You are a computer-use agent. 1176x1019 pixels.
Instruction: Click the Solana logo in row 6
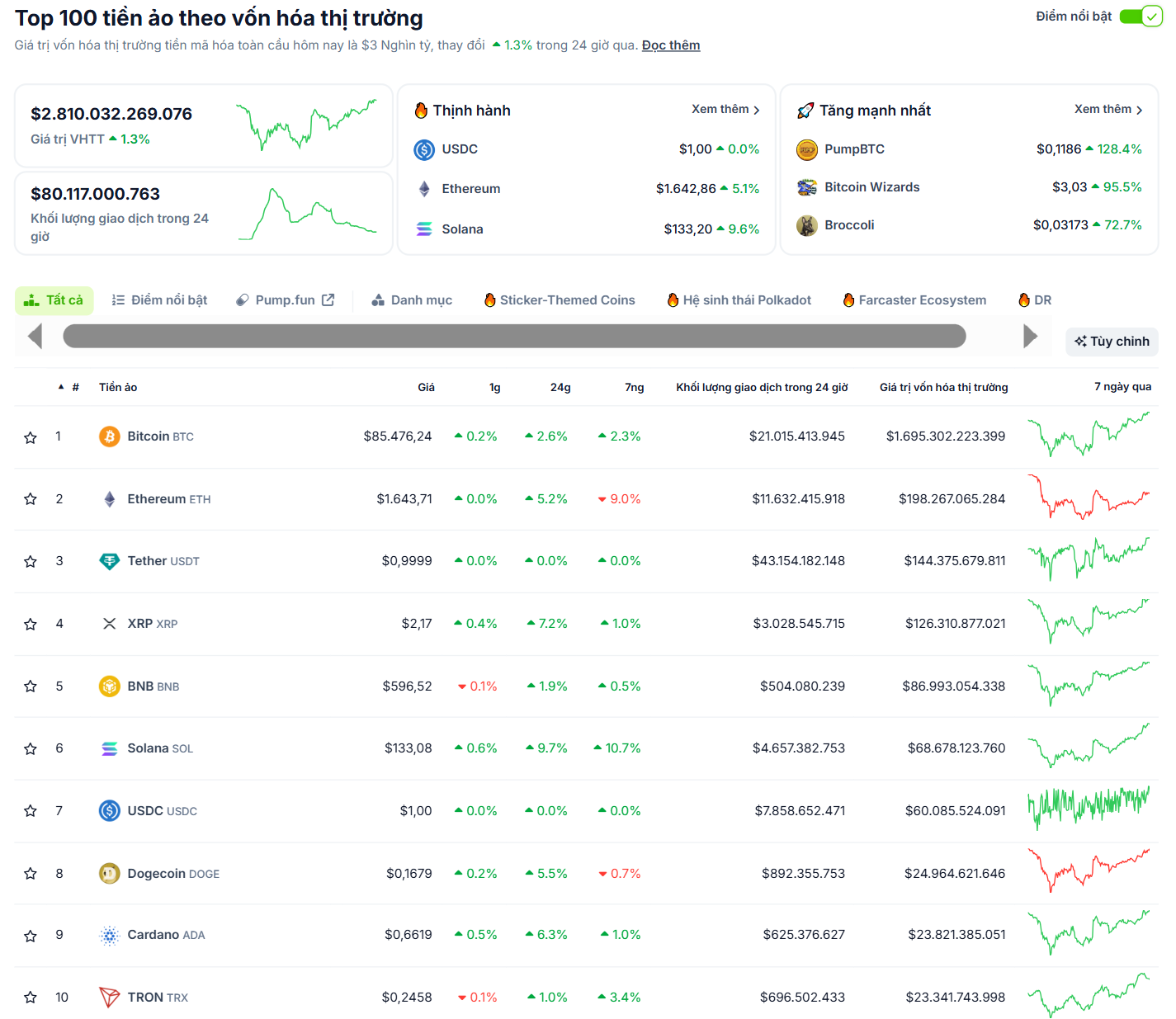point(109,748)
